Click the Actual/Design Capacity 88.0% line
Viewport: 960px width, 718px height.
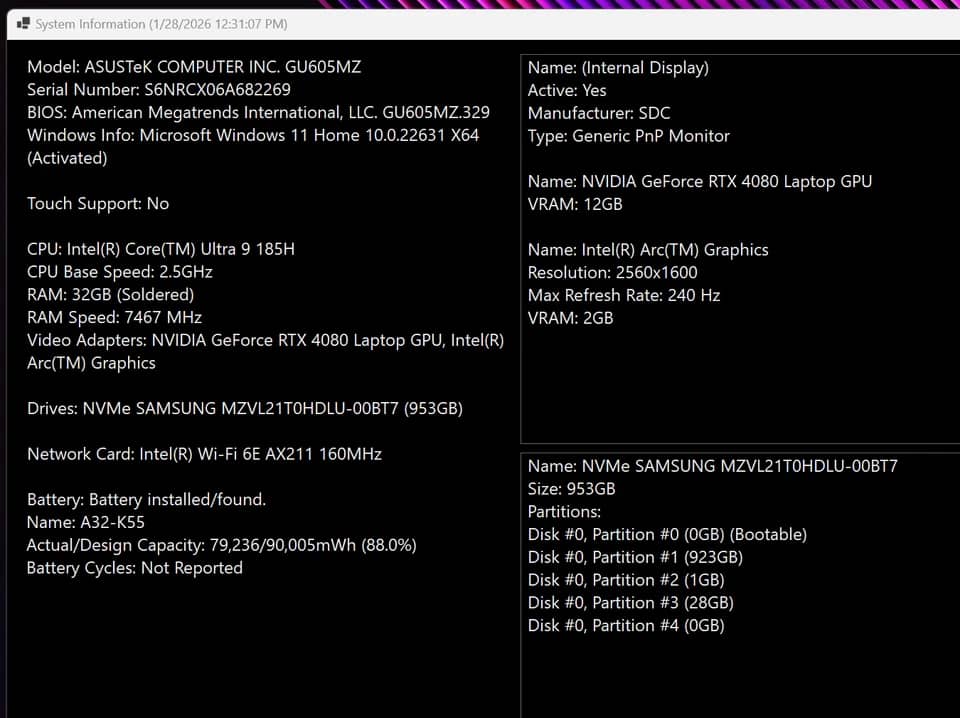click(222, 545)
